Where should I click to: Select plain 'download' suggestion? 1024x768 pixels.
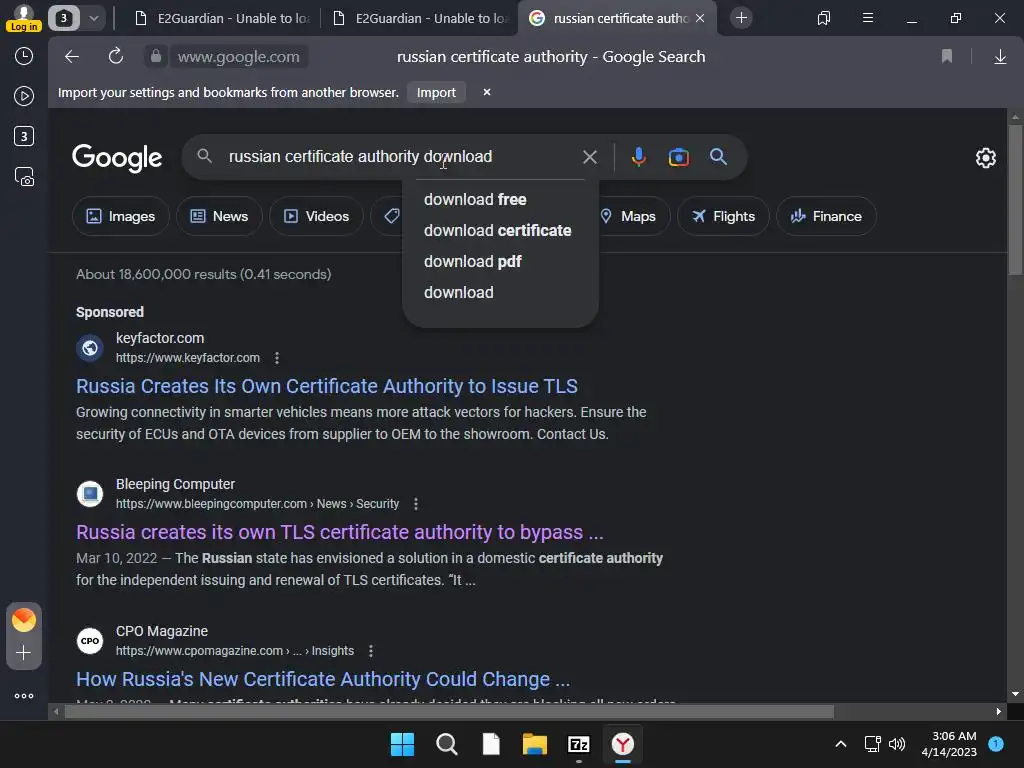click(x=500, y=292)
